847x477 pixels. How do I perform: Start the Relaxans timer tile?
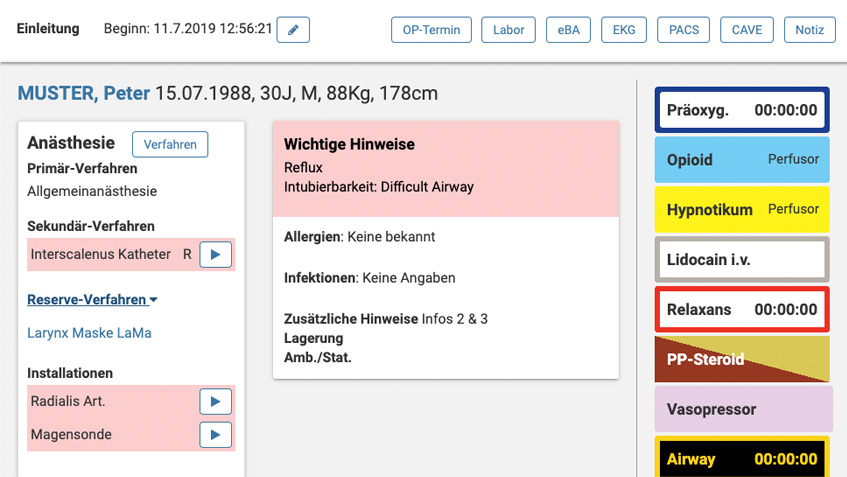point(741,310)
